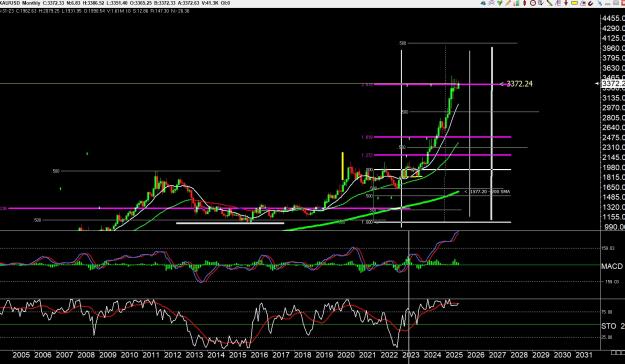This screenshot has width=625, height=364.
Task: Click the 2016 year label on time axis
Action: [259, 355]
